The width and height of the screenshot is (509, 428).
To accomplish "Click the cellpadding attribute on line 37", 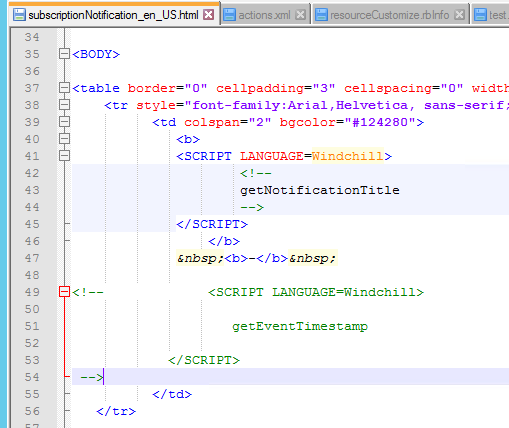I will click(x=260, y=88).
